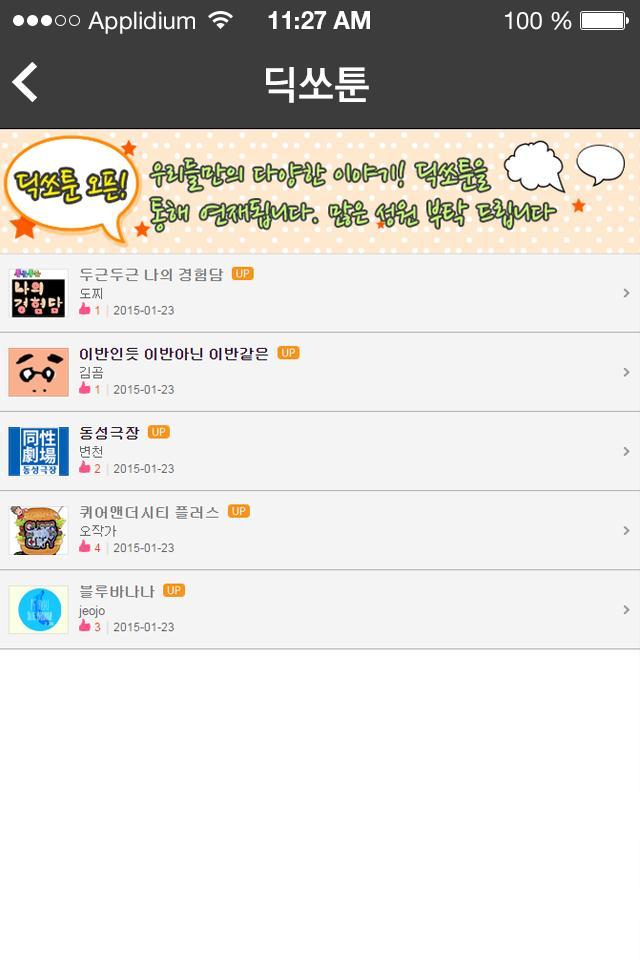Open the 이반인듯 이반아닌 이반같은 title
Image resolution: width=640 pixels, height=960 pixels.
174,354
